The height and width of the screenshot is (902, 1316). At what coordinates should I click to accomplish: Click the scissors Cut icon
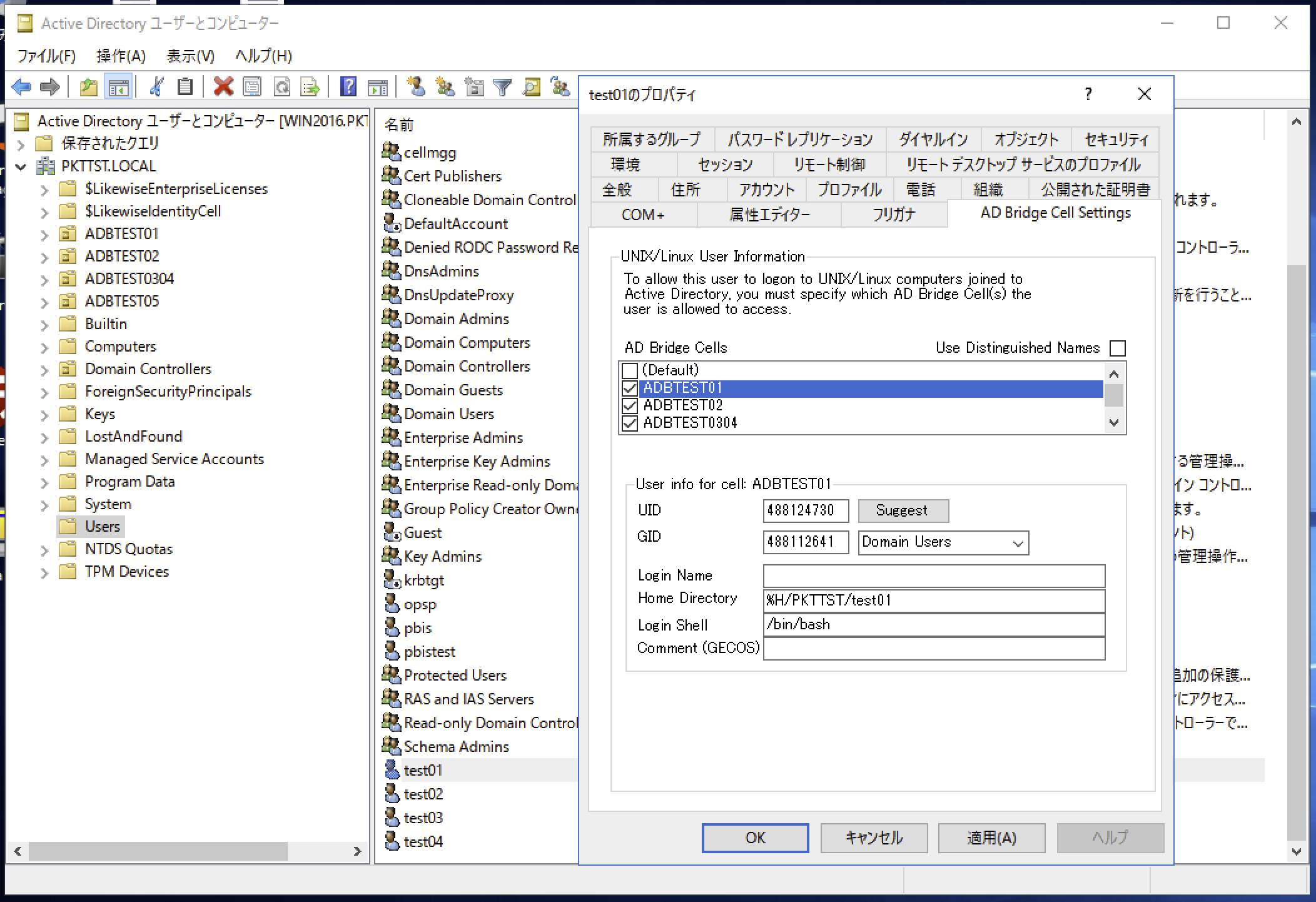pyautogui.click(x=157, y=86)
